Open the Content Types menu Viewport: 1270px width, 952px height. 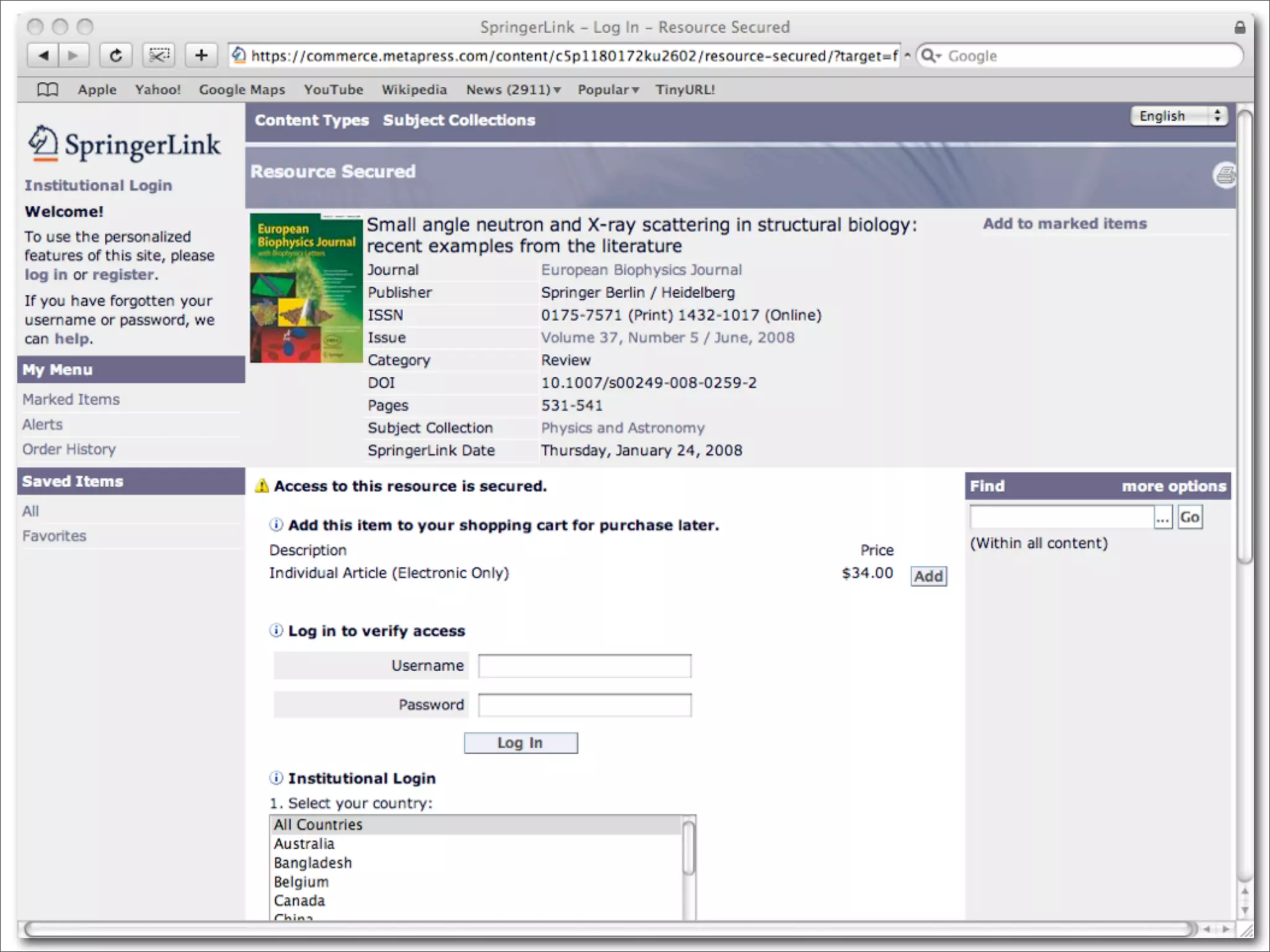point(312,120)
